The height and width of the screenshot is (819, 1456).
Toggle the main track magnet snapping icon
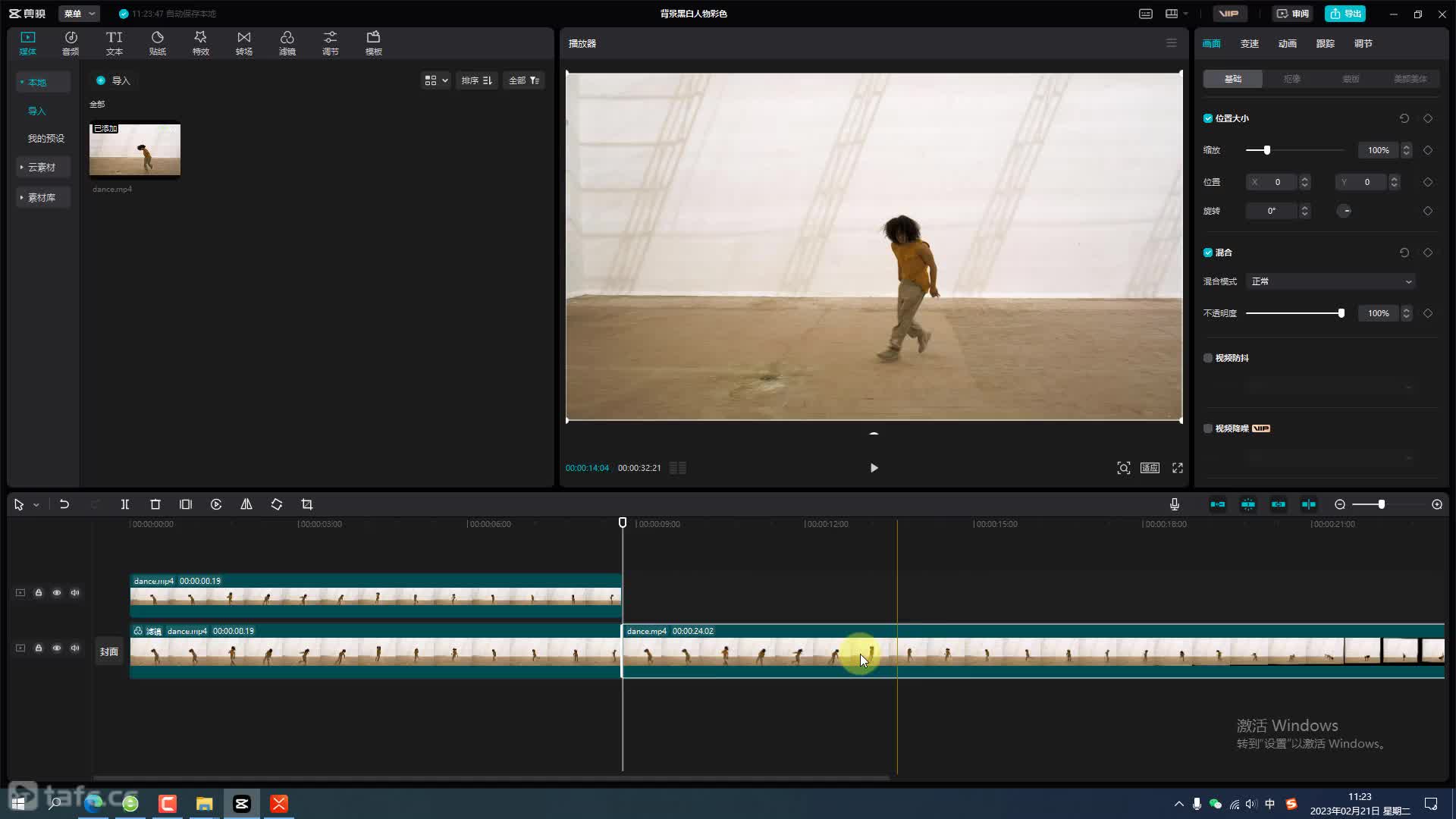(x=1218, y=504)
